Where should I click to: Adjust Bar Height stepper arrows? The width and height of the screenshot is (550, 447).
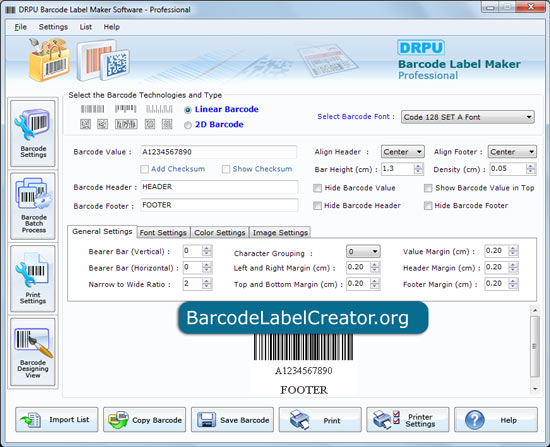pos(418,169)
